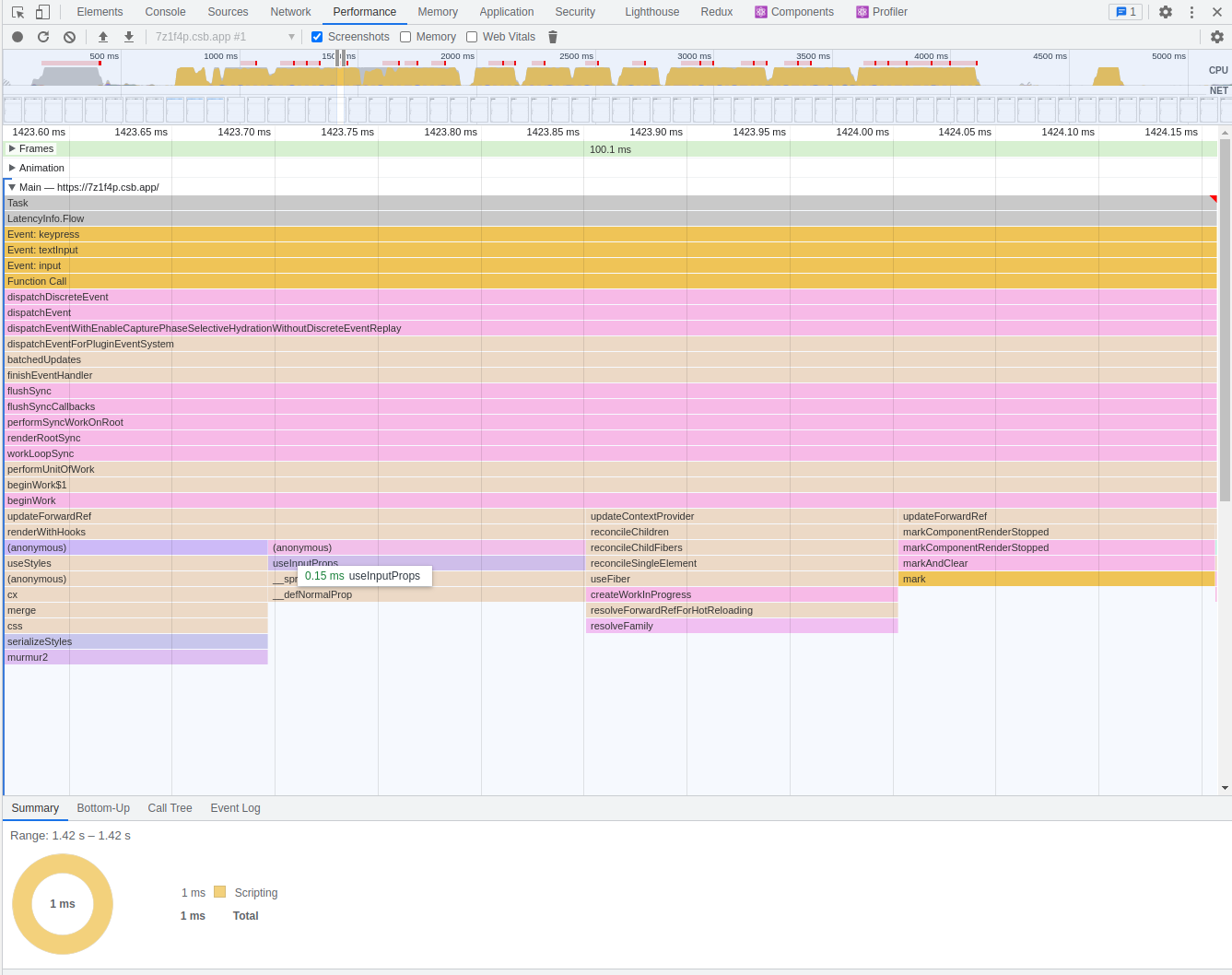Open DevTools customize menu via three dots
Viewport: 1232px width, 975px height.
coord(1191,11)
